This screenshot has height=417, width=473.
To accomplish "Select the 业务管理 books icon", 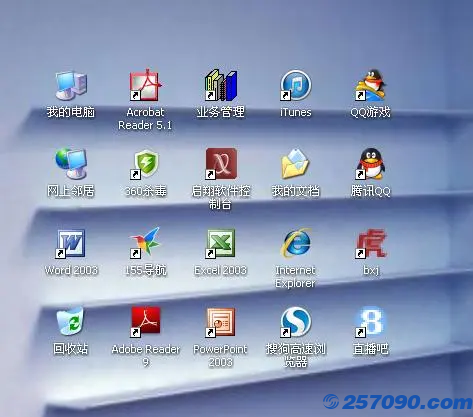I will coord(221,85).
